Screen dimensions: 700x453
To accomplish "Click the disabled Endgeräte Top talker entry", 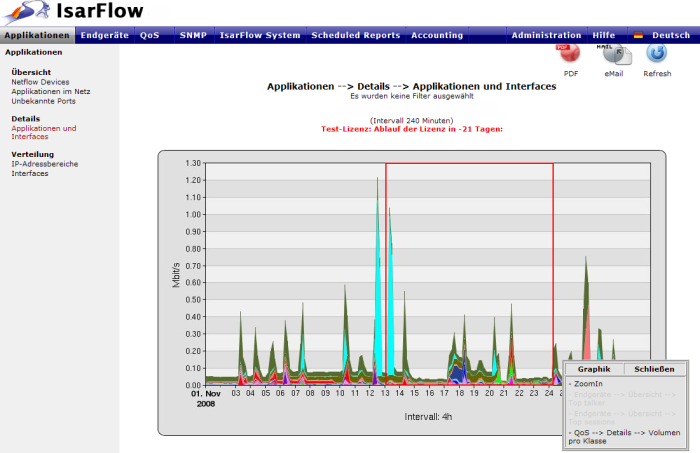I will coord(622,399).
